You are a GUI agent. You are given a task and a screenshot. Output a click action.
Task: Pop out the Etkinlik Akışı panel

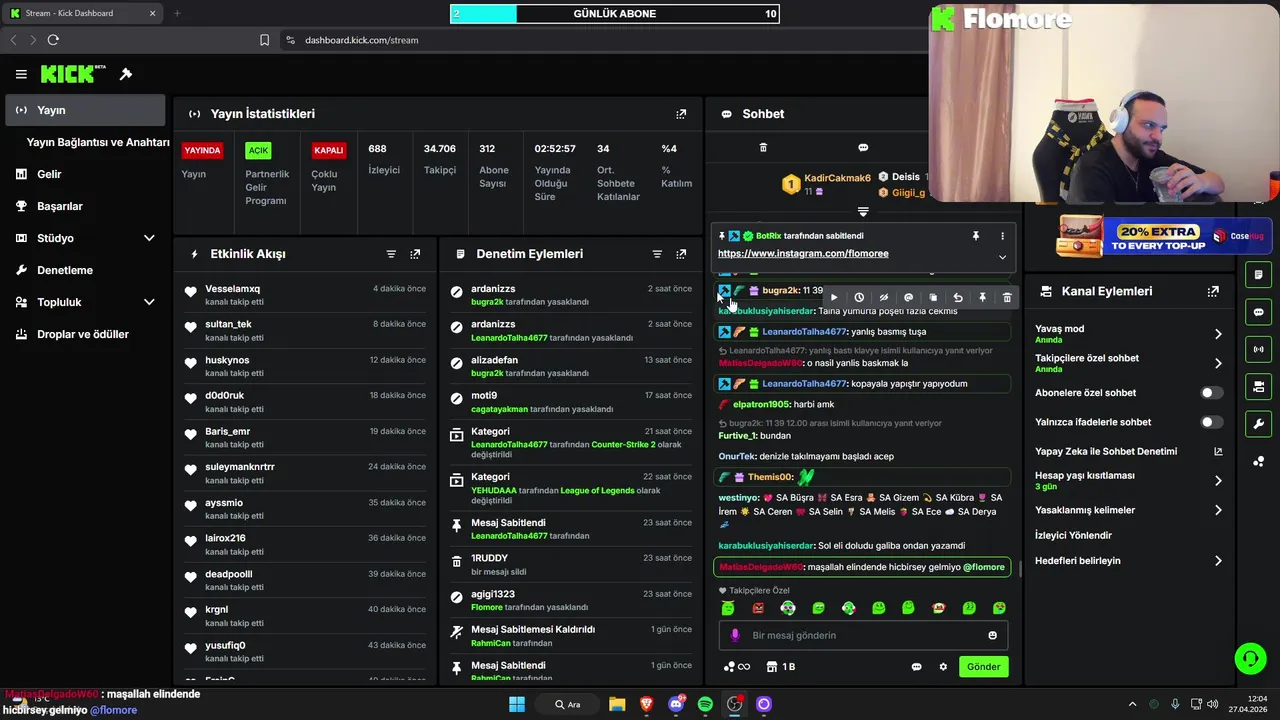pos(415,254)
